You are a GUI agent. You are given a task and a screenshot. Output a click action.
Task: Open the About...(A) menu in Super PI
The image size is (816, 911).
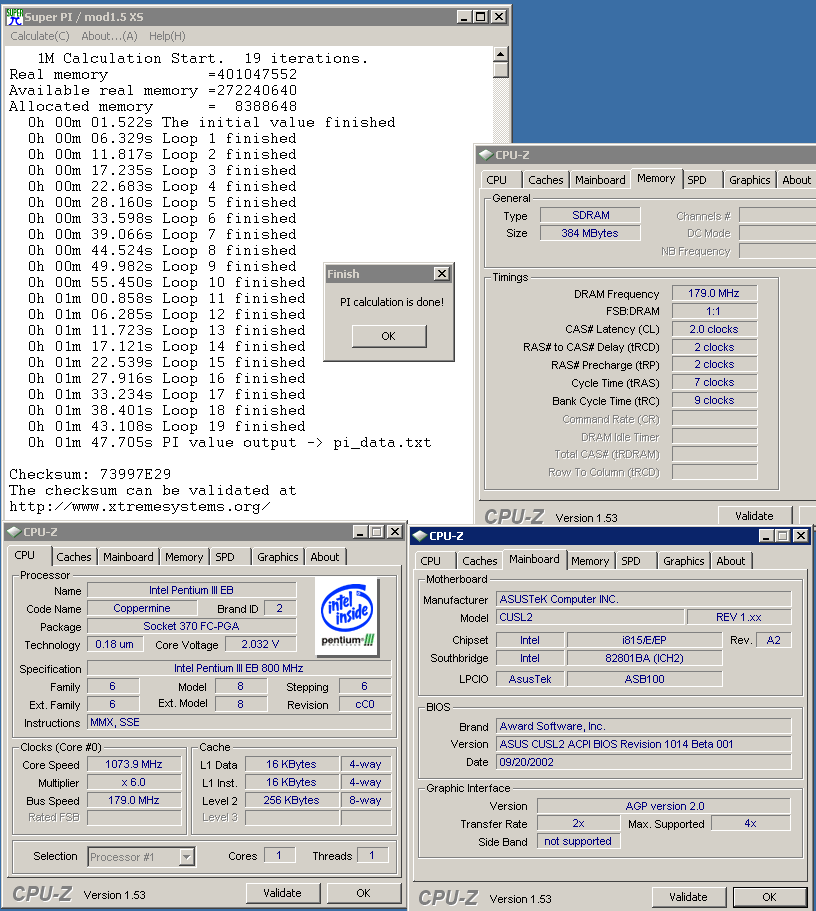pos(109,36)
